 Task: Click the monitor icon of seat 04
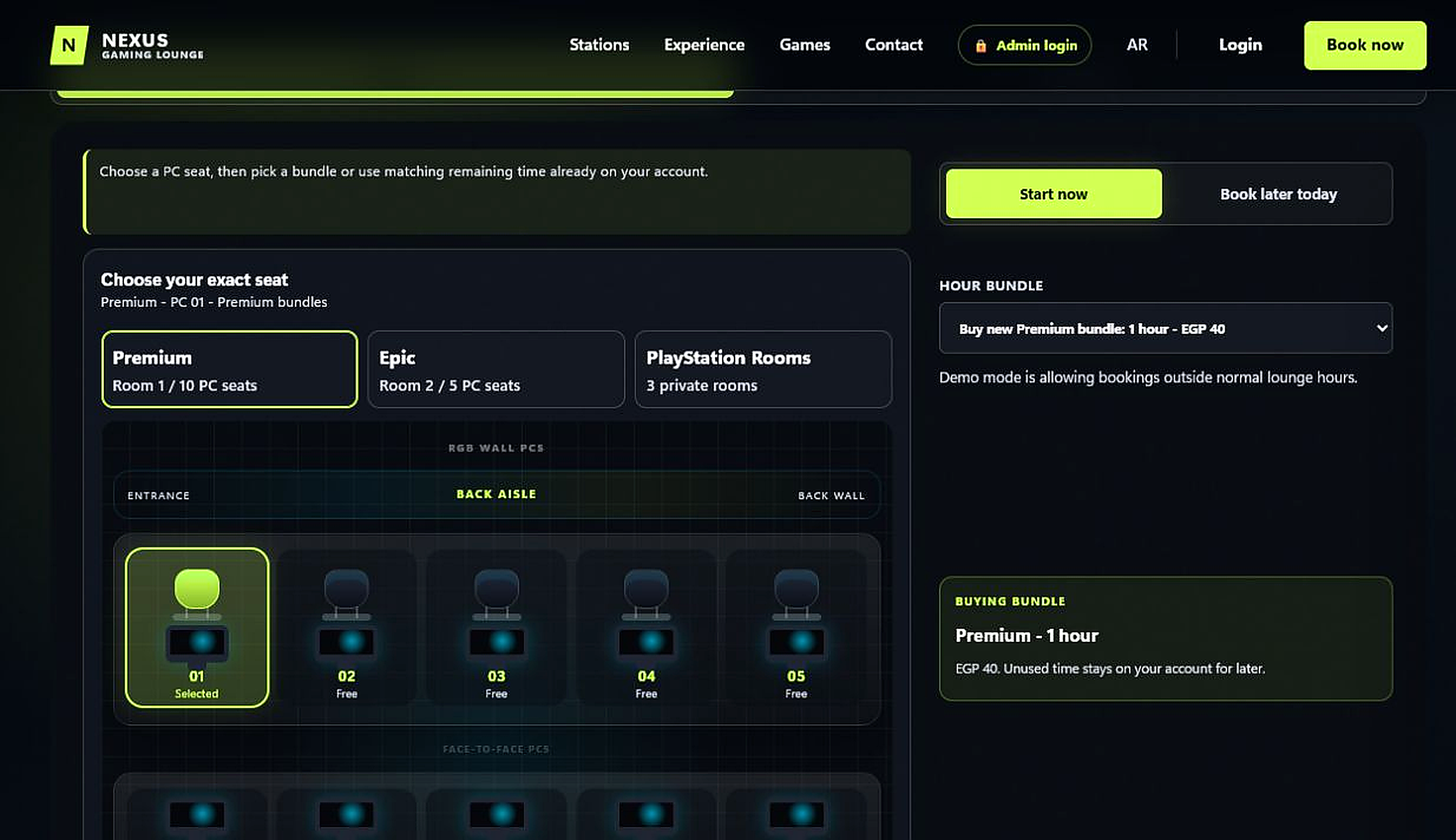pyautogui.click(x=647, y=643)
